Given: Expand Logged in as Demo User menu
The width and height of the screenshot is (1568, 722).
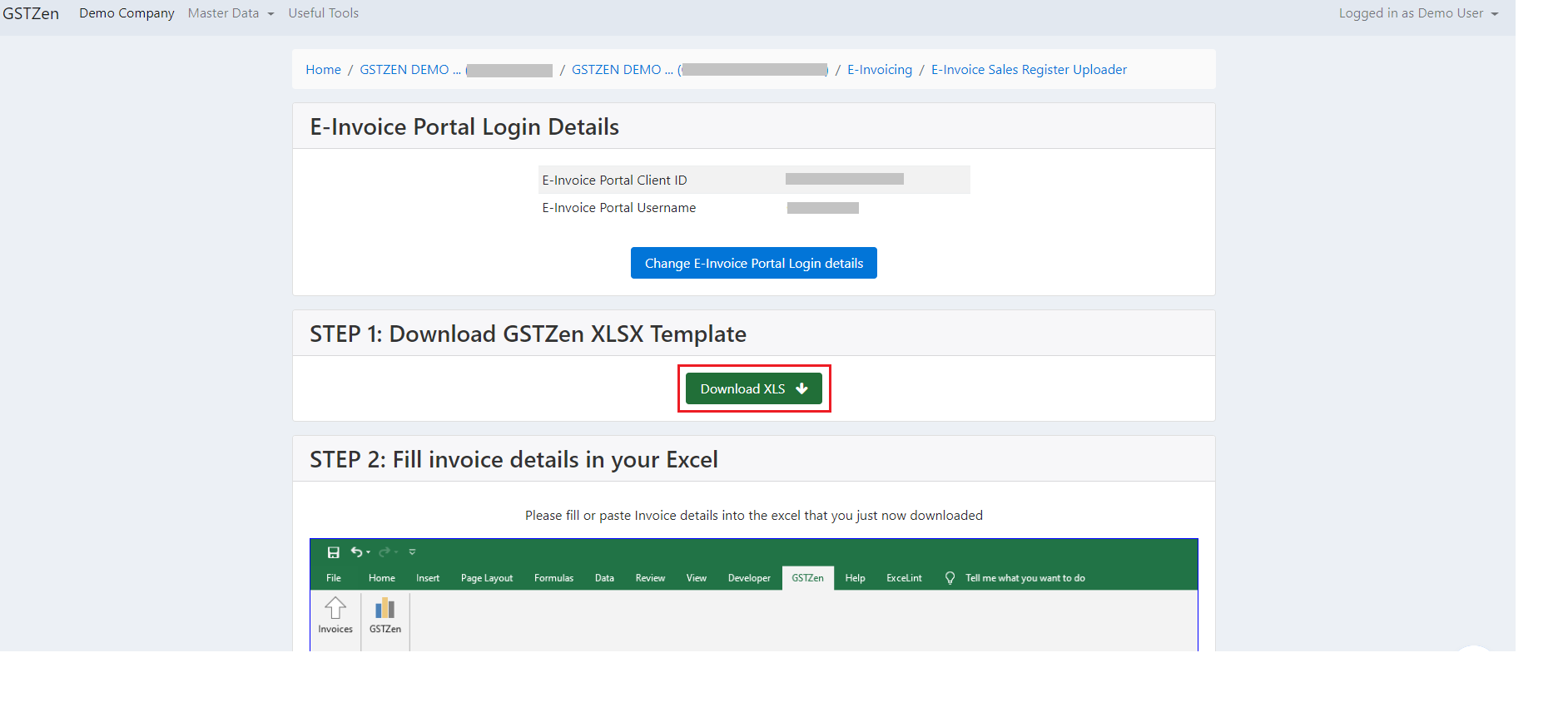Looking at the screenshot, I should click(1418, 13).
